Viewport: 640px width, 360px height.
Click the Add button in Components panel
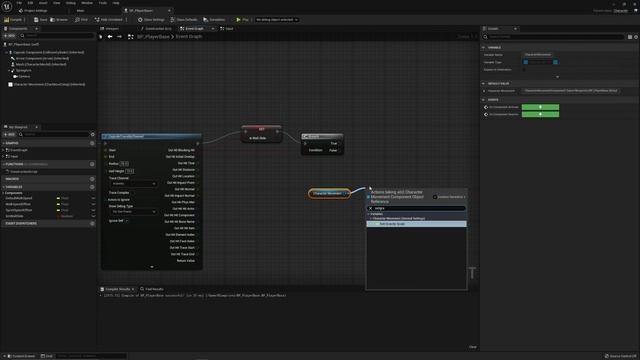coord(9,36)
